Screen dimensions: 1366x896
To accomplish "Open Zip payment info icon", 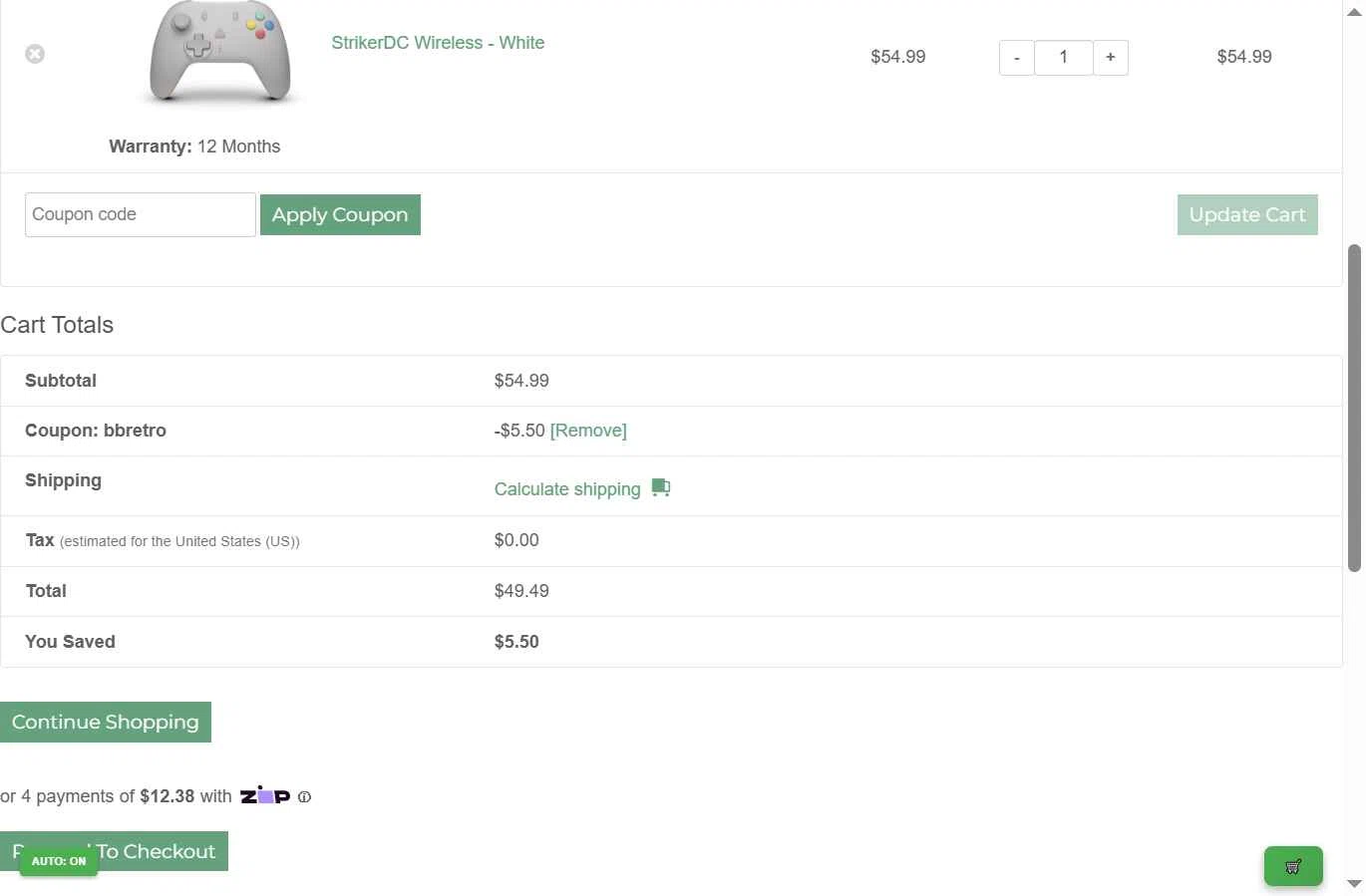I will (304, 796).
